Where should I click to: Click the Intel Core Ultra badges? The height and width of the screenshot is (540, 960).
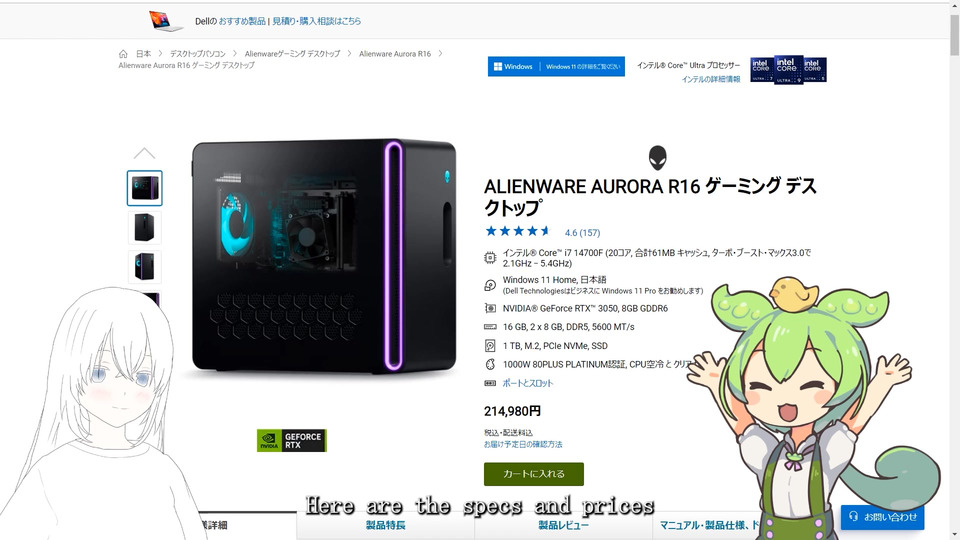click(788, 70)
